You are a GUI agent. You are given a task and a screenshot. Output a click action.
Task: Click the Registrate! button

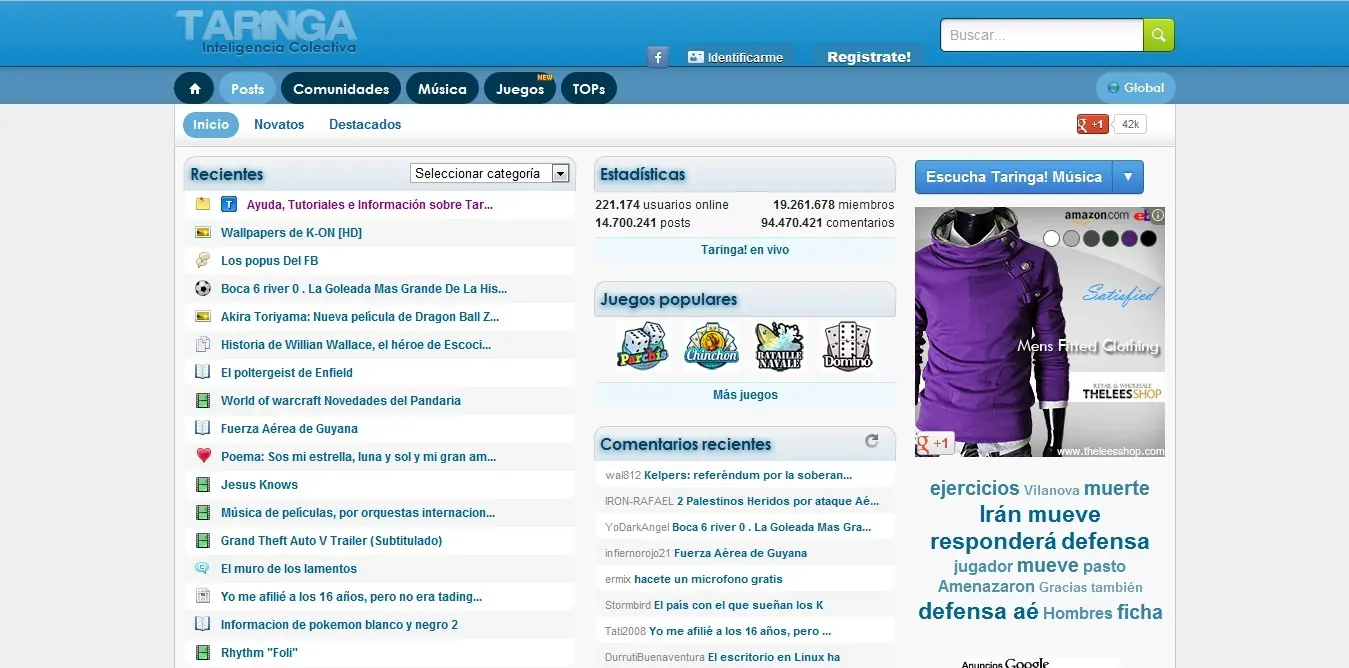pos(869,57)
